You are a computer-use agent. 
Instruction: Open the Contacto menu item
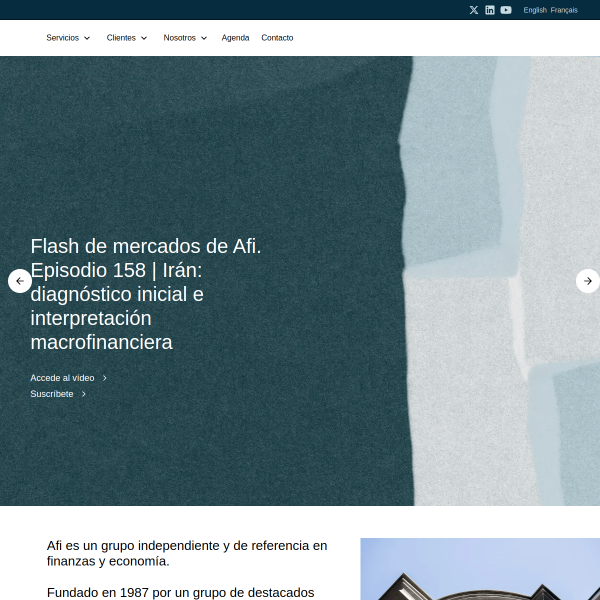point(277,38)
